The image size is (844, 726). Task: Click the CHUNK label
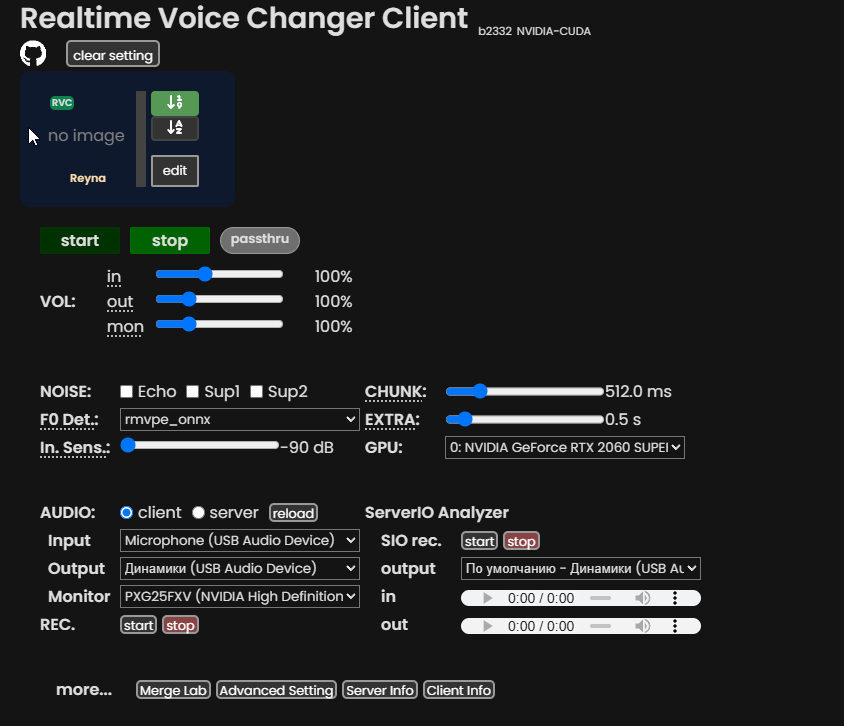pos(396,392)
